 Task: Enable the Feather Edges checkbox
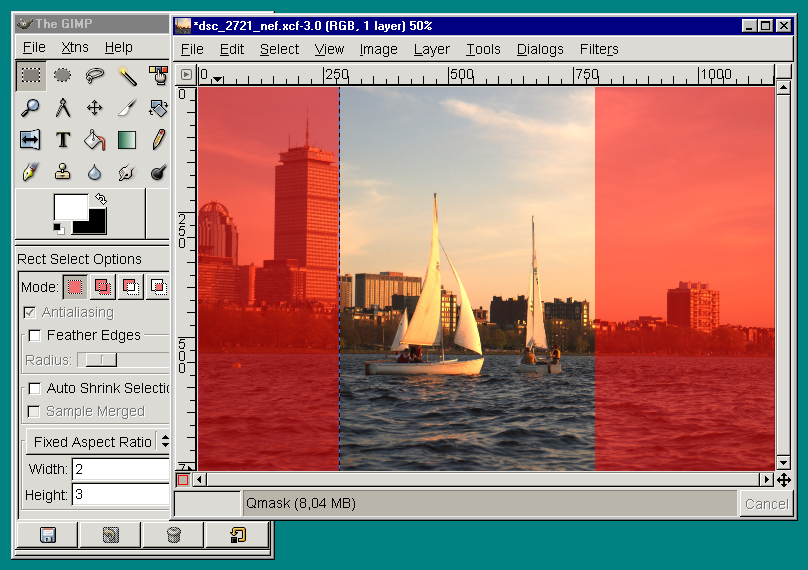pos(35,336)
